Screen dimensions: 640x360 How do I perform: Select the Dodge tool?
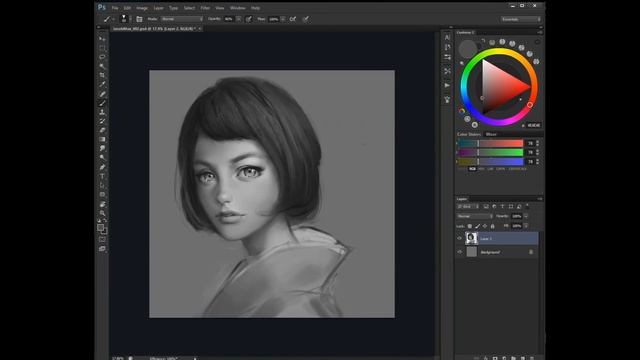[x=102, y=158]
